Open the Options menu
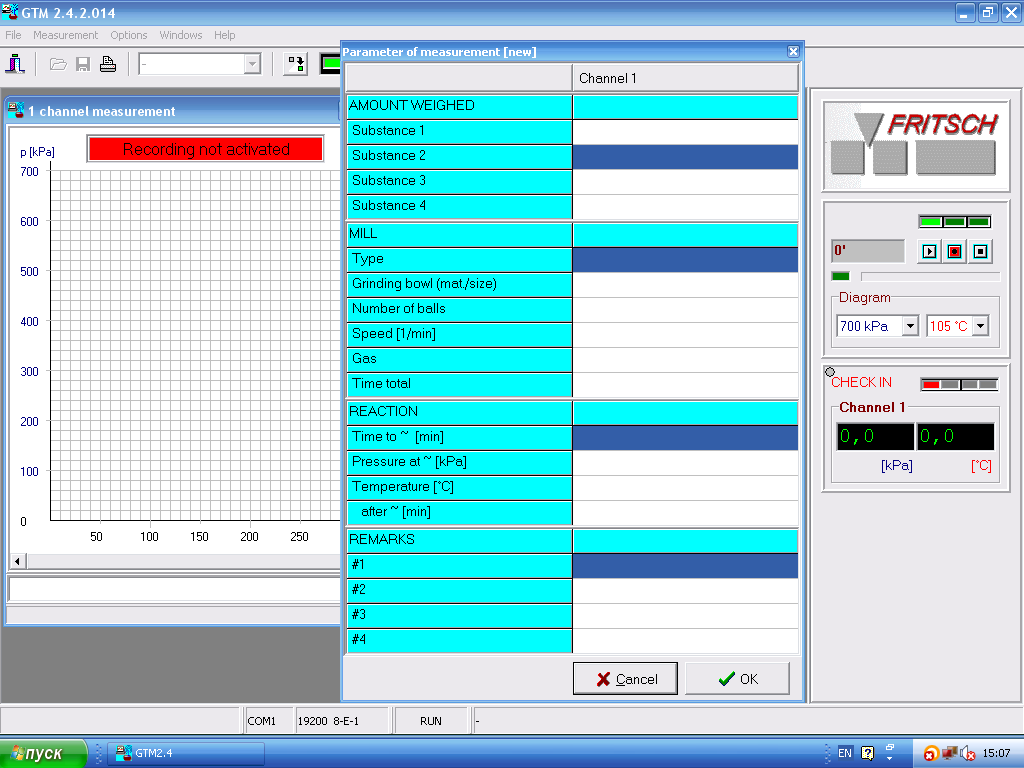This screenshot has width=1024, height=768. point(129,35)
